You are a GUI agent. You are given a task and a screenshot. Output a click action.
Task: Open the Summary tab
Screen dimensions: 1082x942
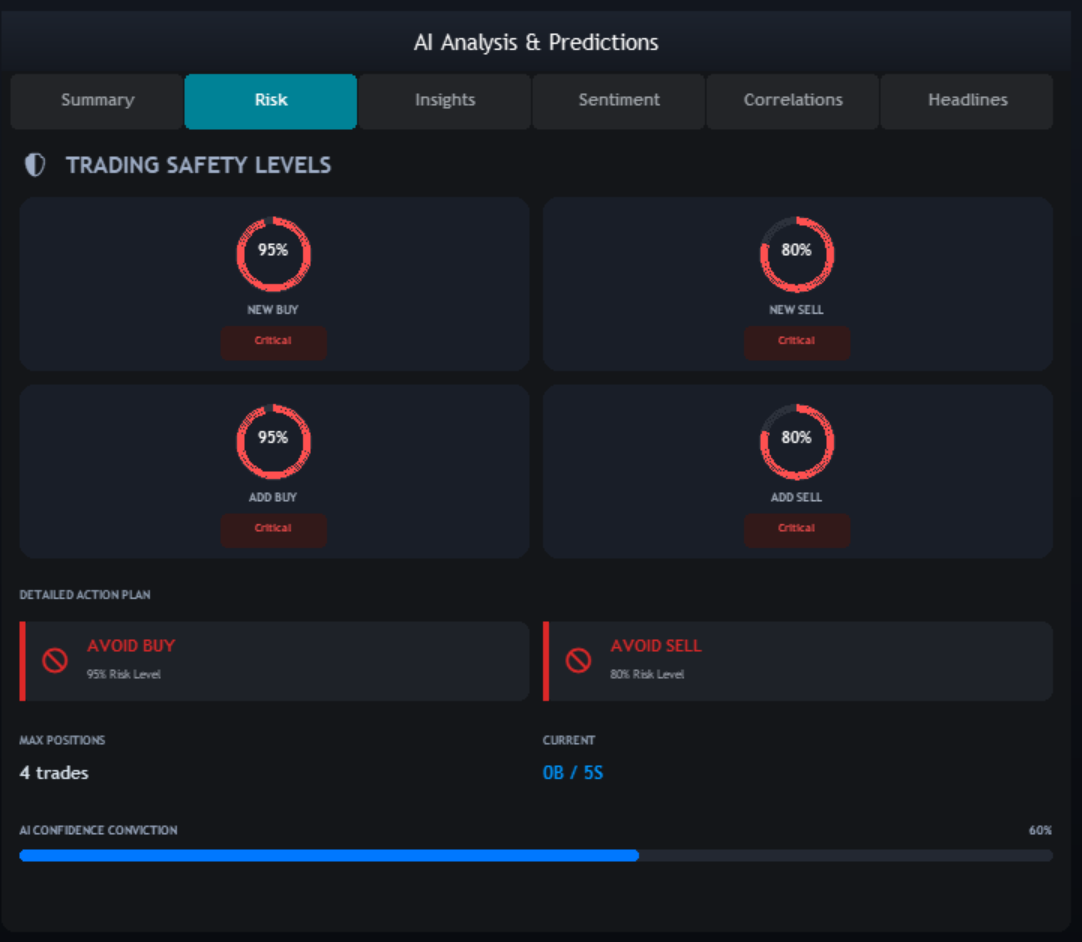[x=97, y=101]
